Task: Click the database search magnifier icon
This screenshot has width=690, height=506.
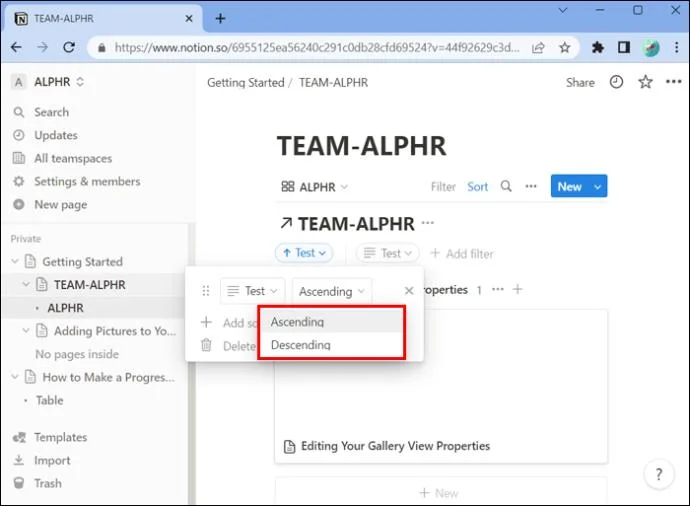Action: (506, 187)
